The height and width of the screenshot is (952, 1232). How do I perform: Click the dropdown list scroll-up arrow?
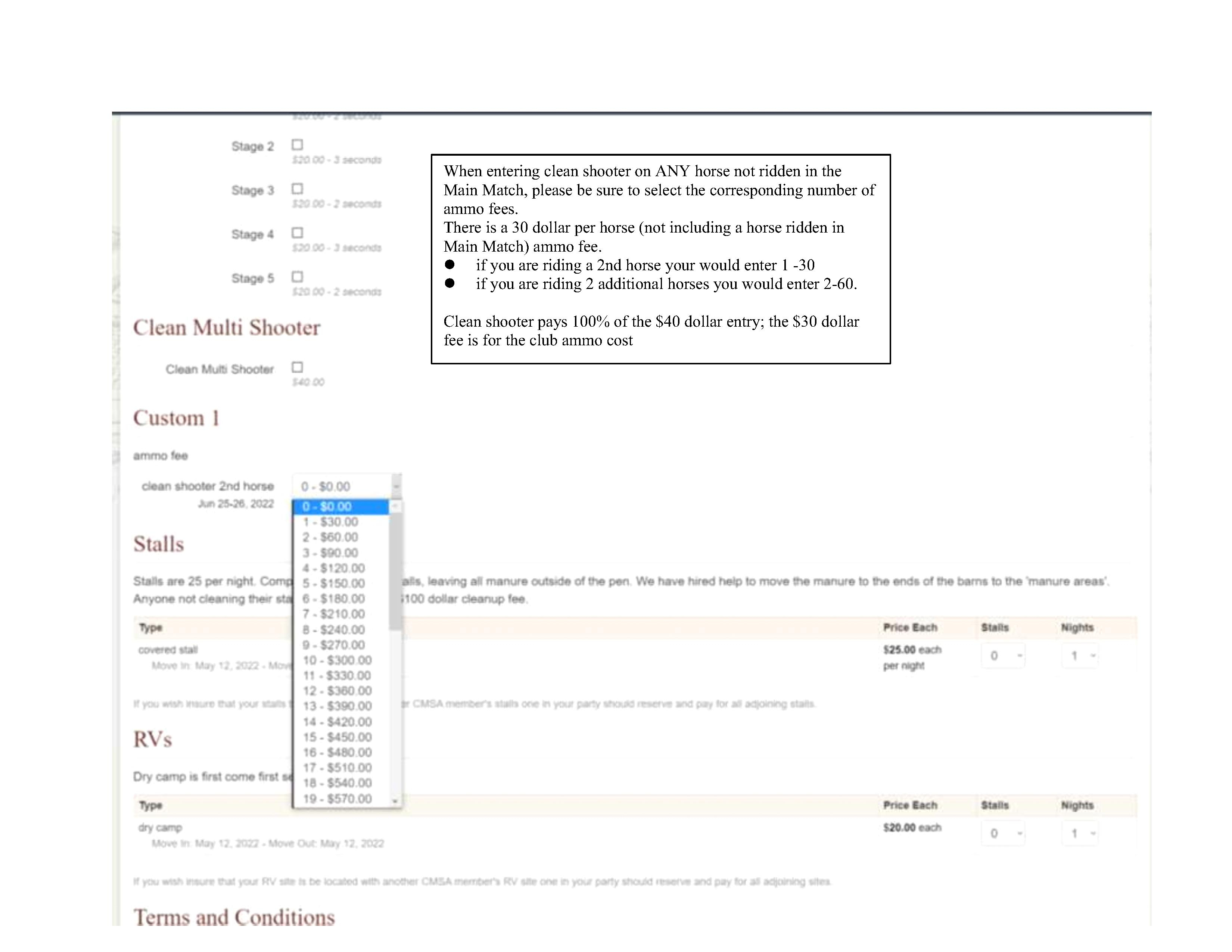click(x=395, y=507)
